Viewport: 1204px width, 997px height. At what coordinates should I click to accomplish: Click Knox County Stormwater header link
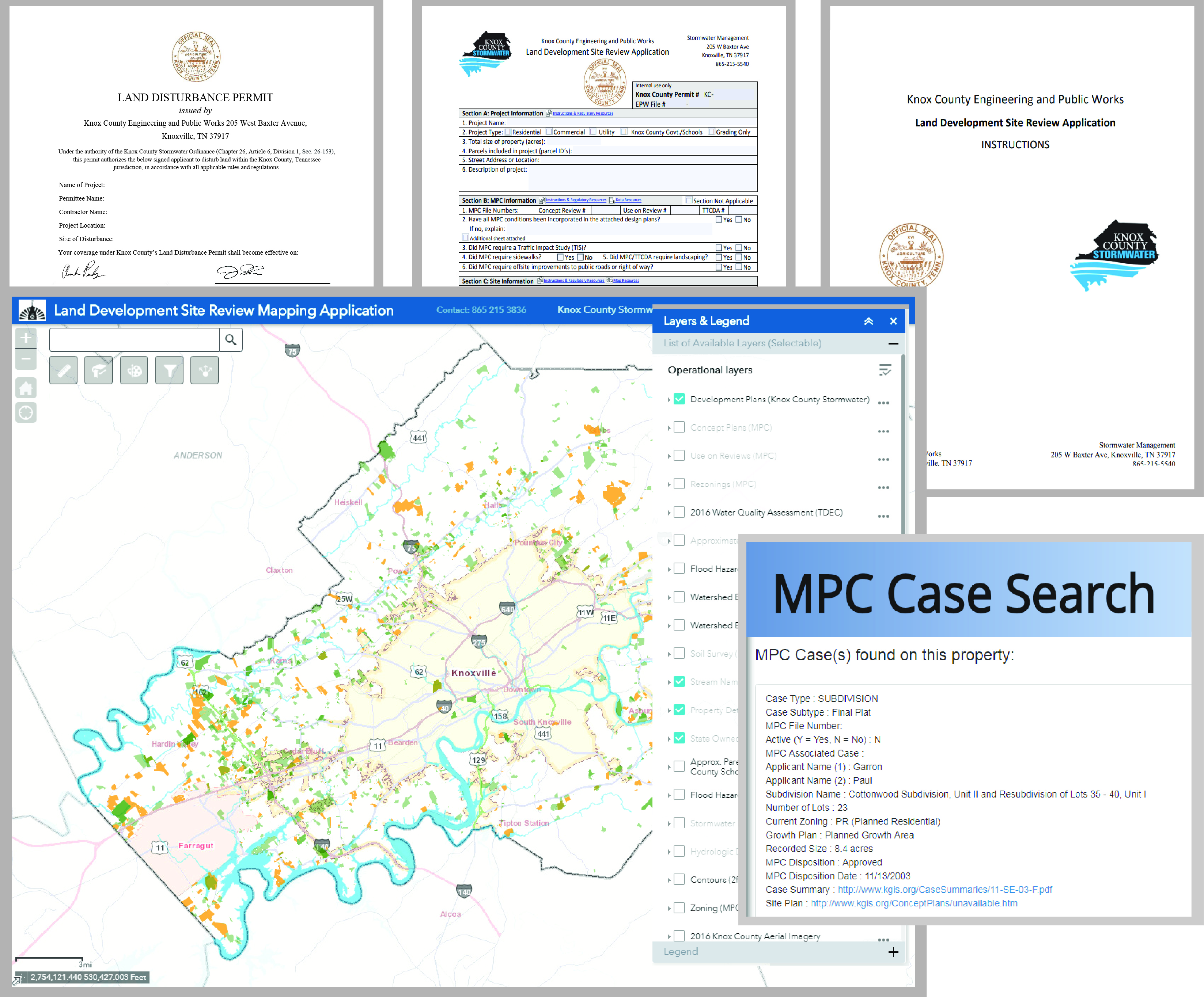605,309
